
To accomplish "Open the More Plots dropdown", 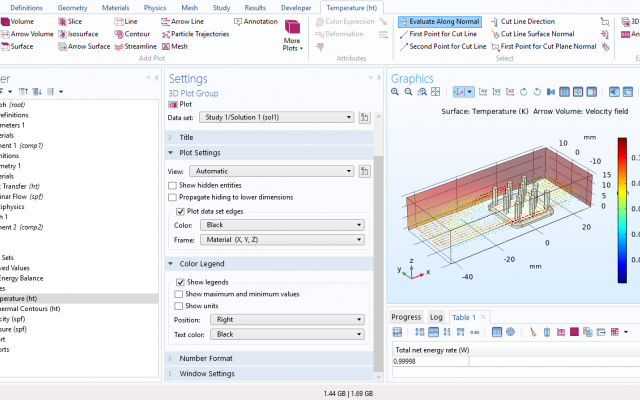I will click(x=292, y=36).
